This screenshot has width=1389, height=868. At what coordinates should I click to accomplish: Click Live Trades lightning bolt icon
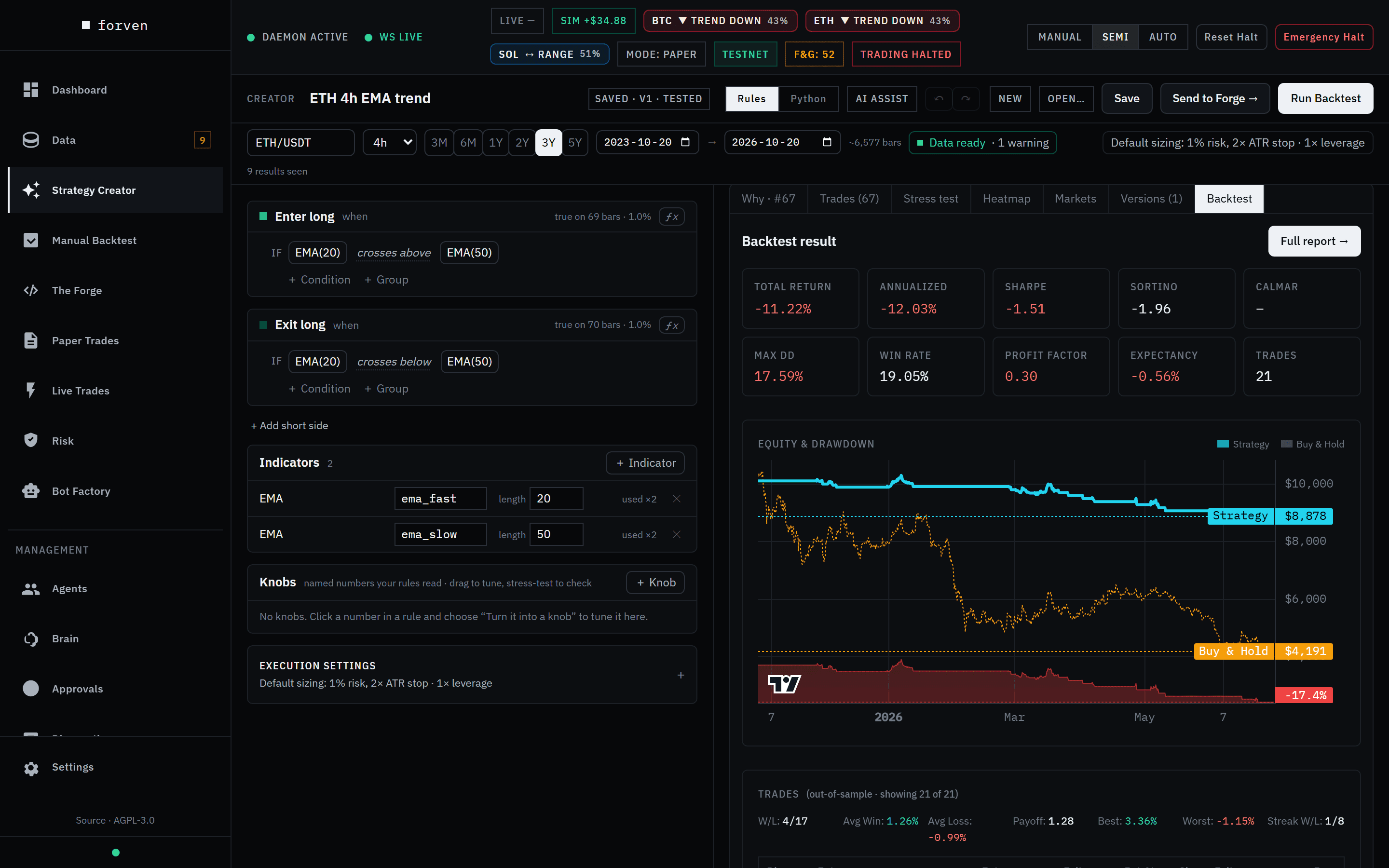point(30,391)
